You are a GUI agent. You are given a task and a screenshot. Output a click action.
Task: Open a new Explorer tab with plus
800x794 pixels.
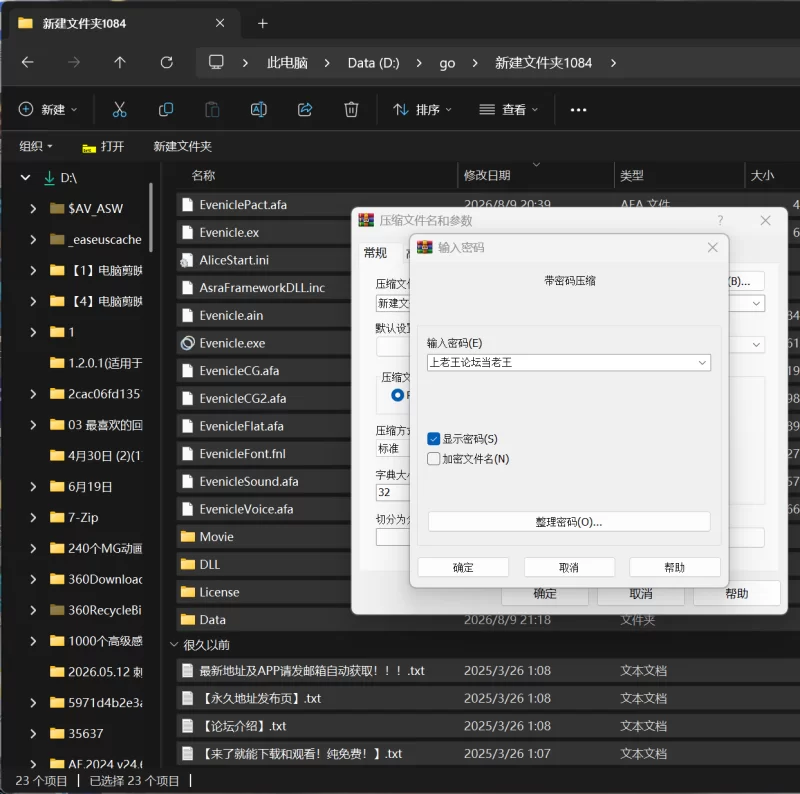263,23
